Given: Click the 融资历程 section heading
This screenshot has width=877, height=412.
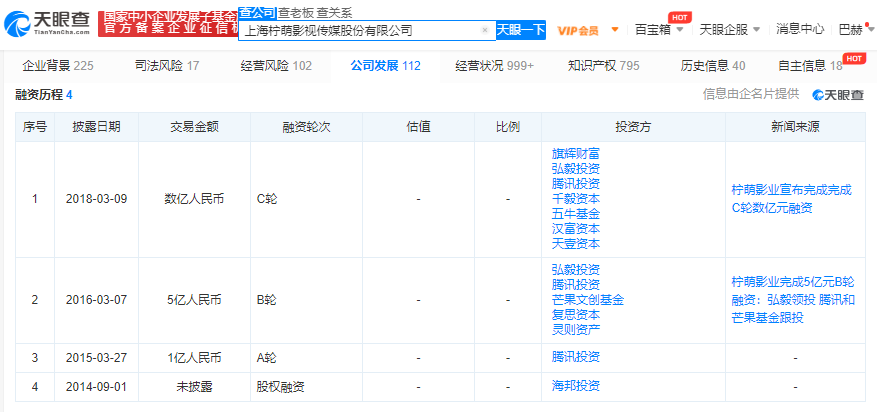Looking at the screenshot, I should coord(44,95).
